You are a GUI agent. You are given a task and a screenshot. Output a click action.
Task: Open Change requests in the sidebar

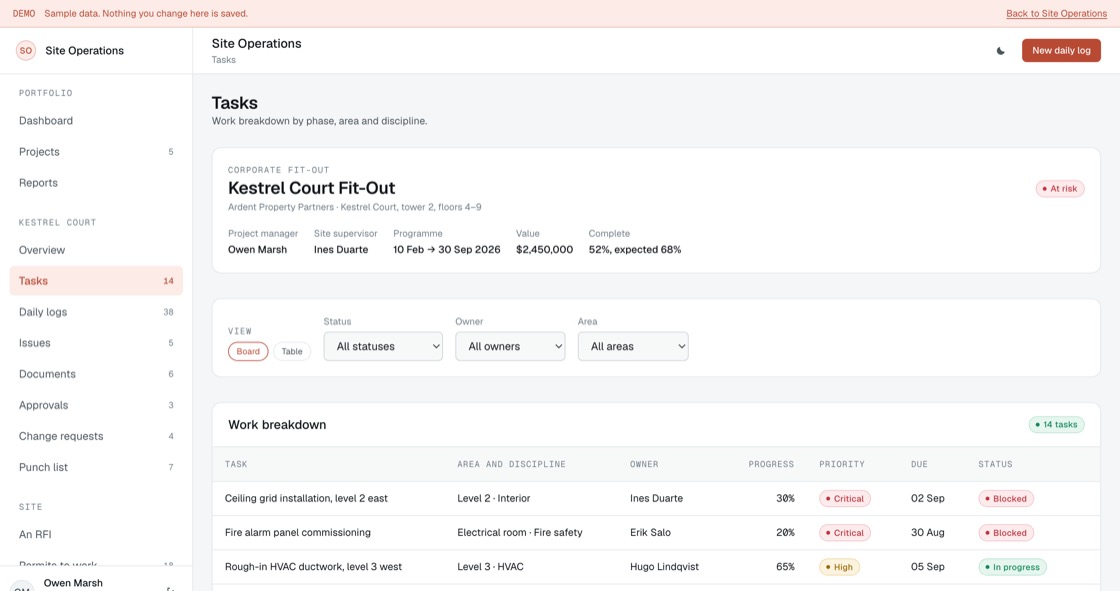(96, 436)
